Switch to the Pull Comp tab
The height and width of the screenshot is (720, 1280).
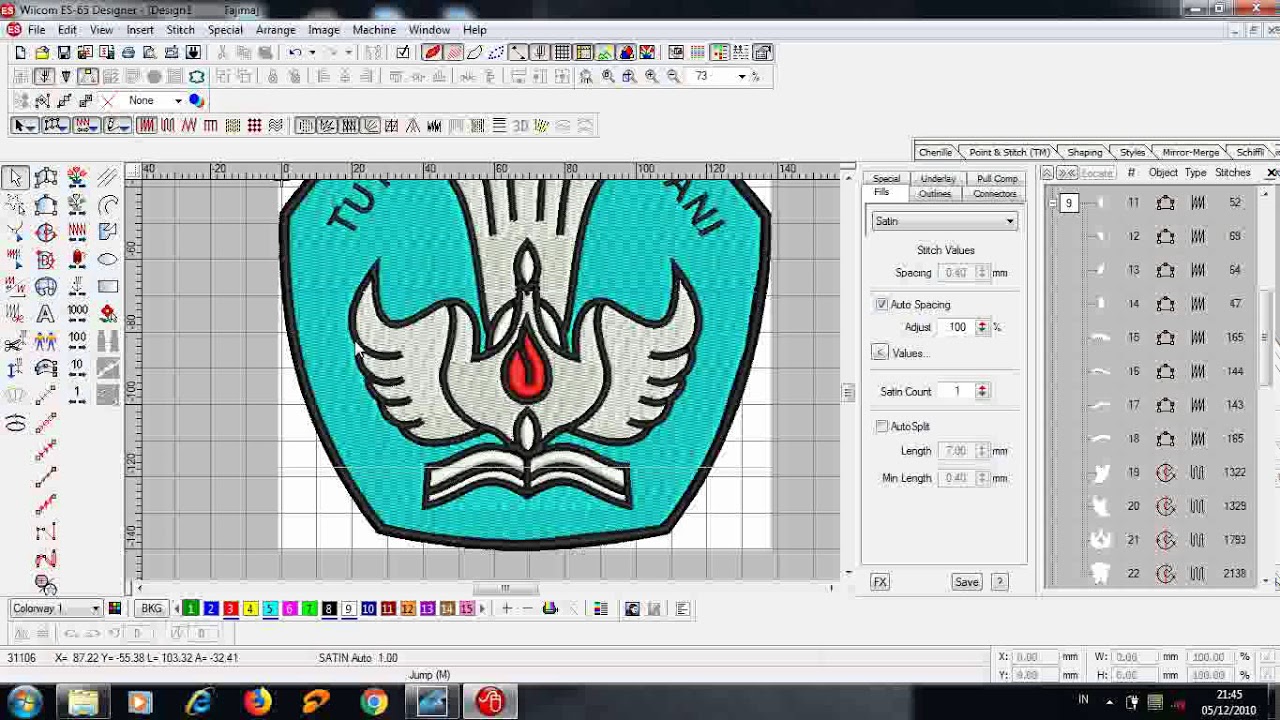[997, 179]
